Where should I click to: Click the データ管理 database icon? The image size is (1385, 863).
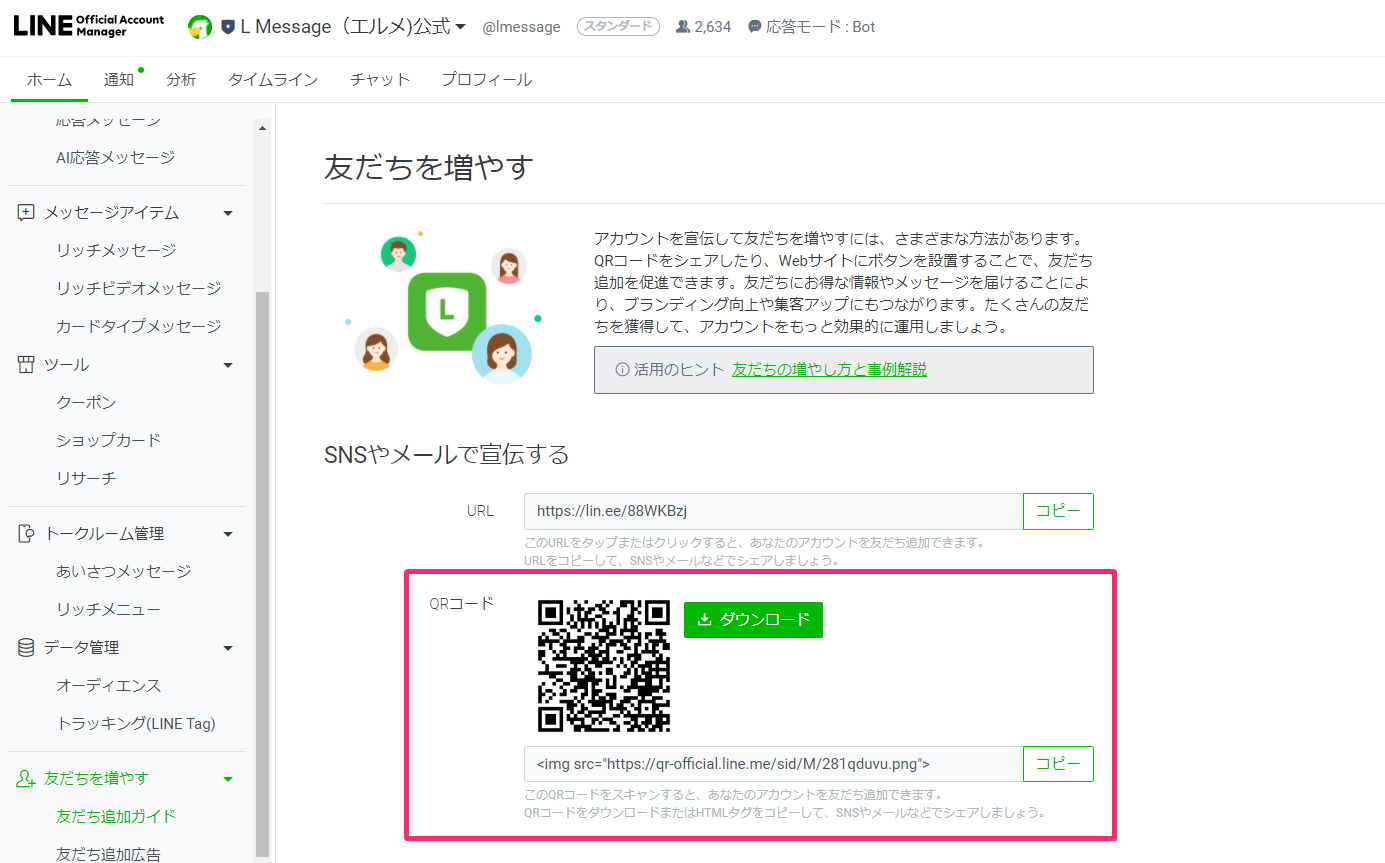coord(26,648)
